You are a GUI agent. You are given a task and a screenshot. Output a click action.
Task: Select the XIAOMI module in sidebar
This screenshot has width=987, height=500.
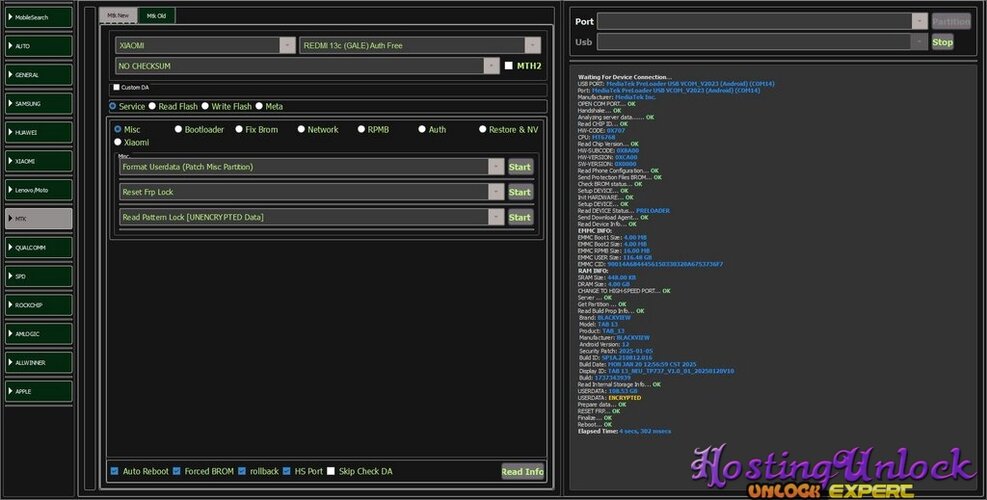tap(38, 161)
